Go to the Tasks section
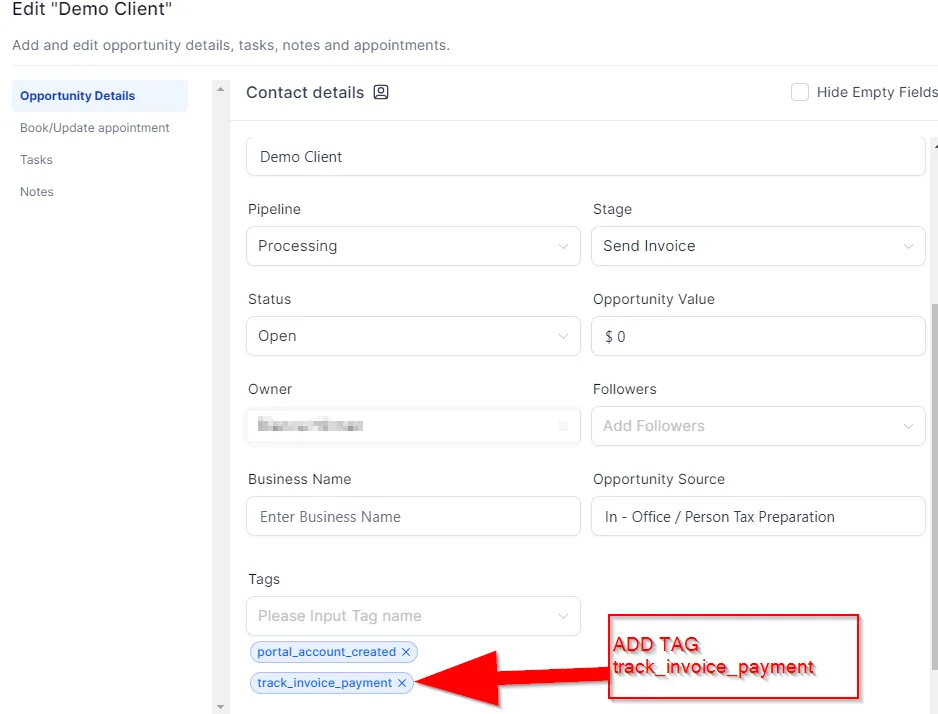 [x=36, y=160]
